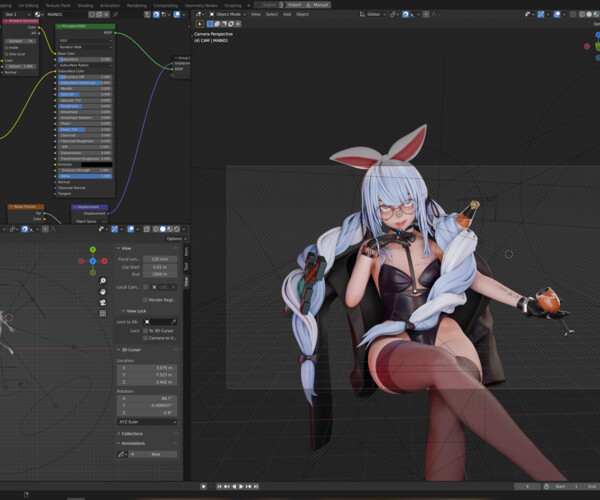Image resolution: width=600 pixels, height=500 pixels.
Task: Switch to the Geometry Nodes workspace tab
Action: pyautogui.click(x=201, y=5)
